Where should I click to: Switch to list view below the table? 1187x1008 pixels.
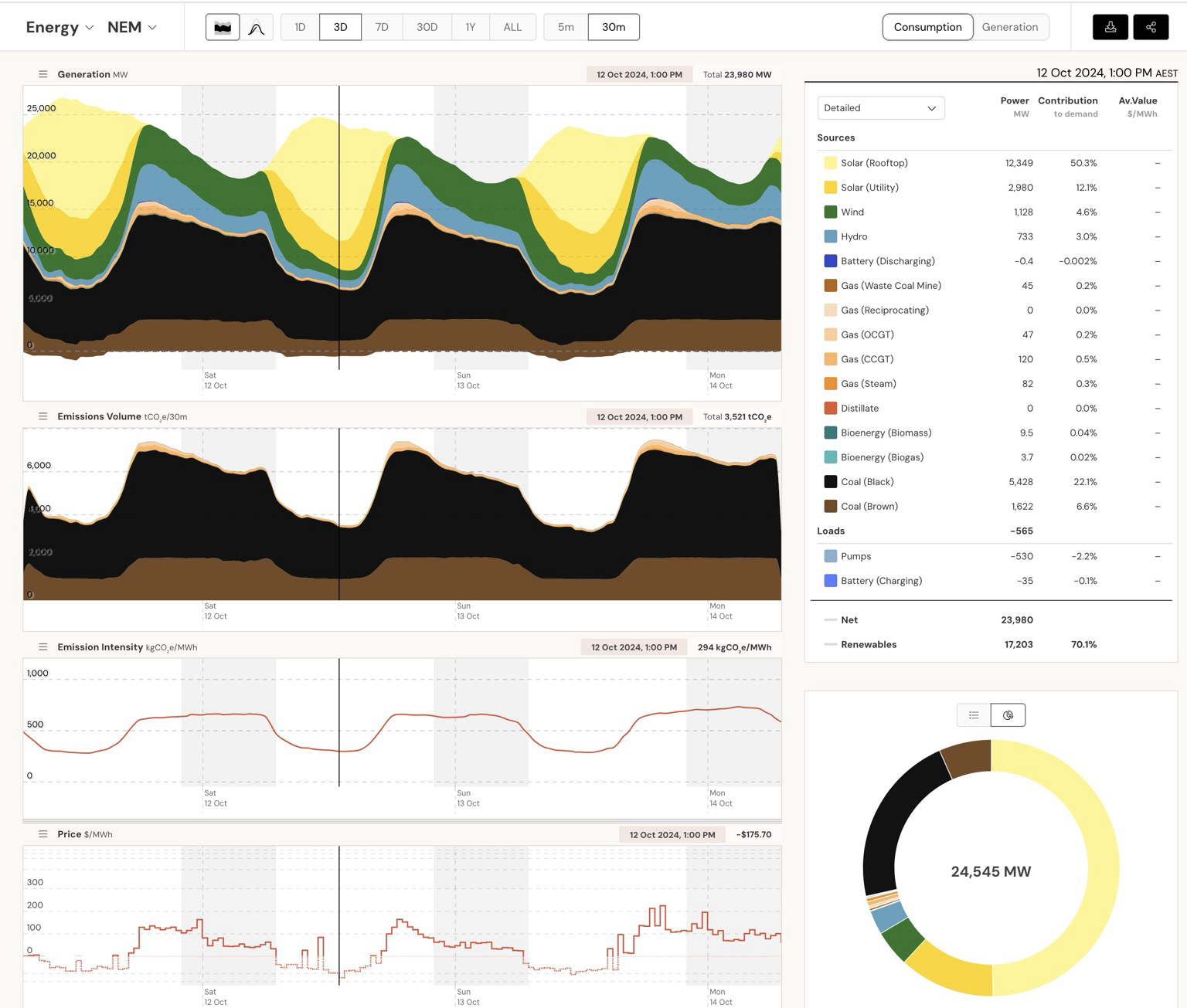(974, 715)
